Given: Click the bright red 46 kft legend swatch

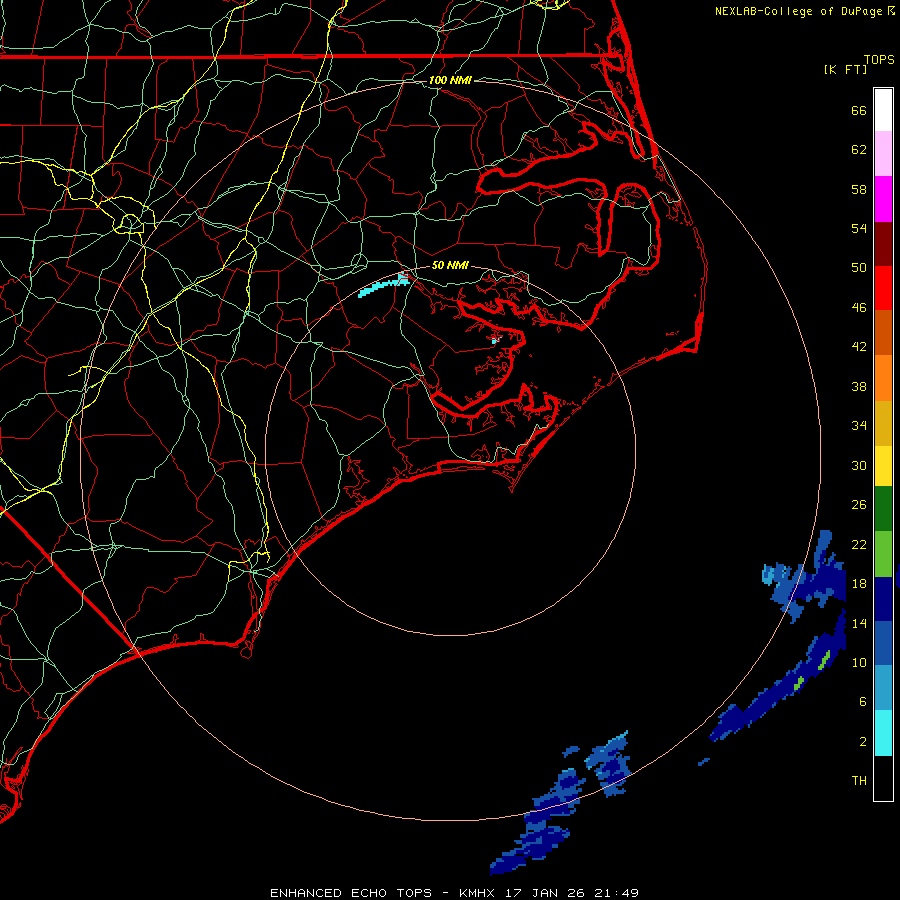Looking at the screenshot, I should point(883,288).
